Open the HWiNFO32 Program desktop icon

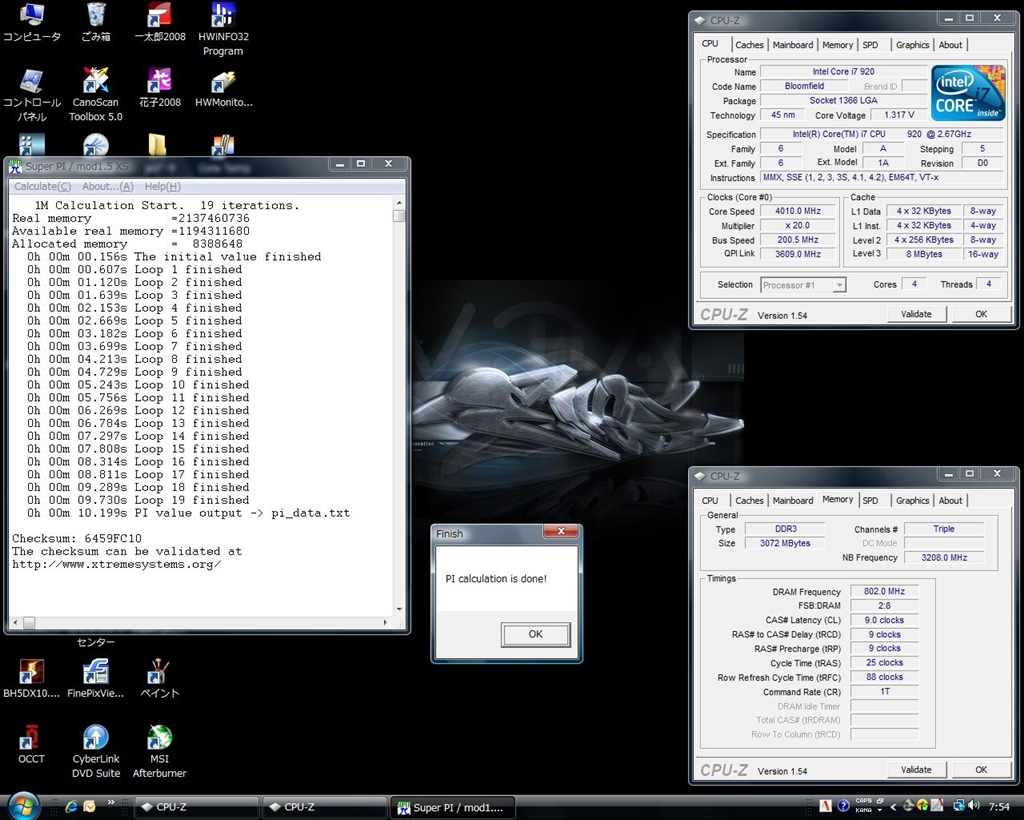pos(223,17)
